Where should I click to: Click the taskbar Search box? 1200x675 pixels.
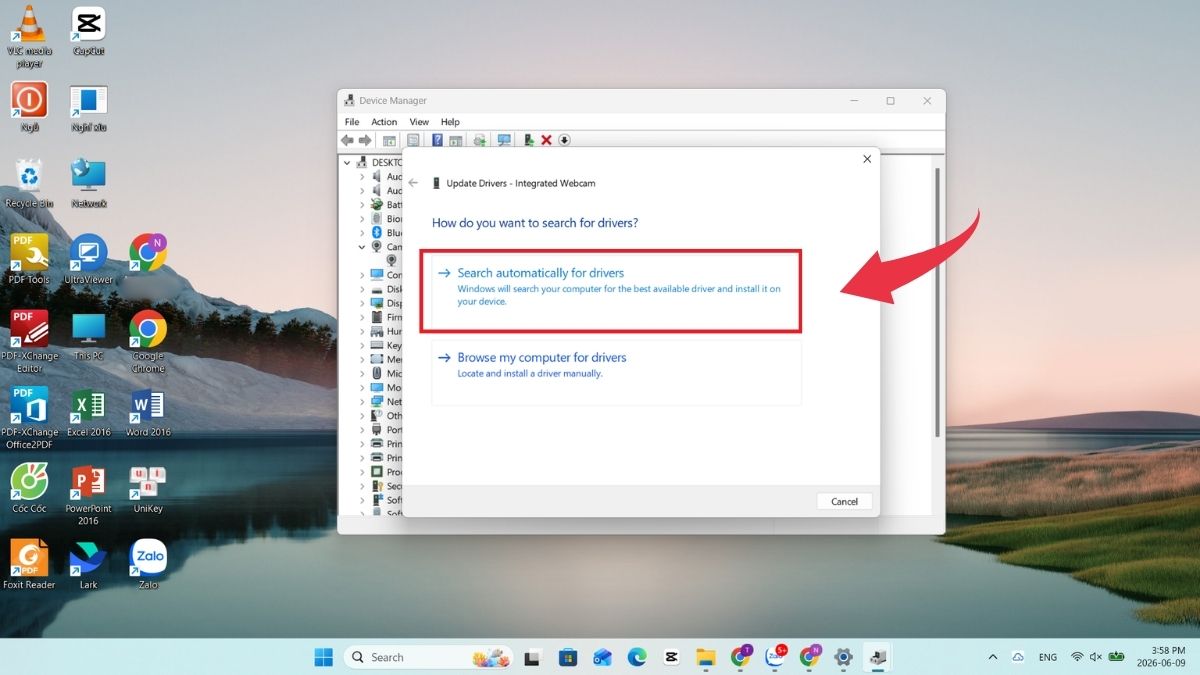(x=429, y=657)
